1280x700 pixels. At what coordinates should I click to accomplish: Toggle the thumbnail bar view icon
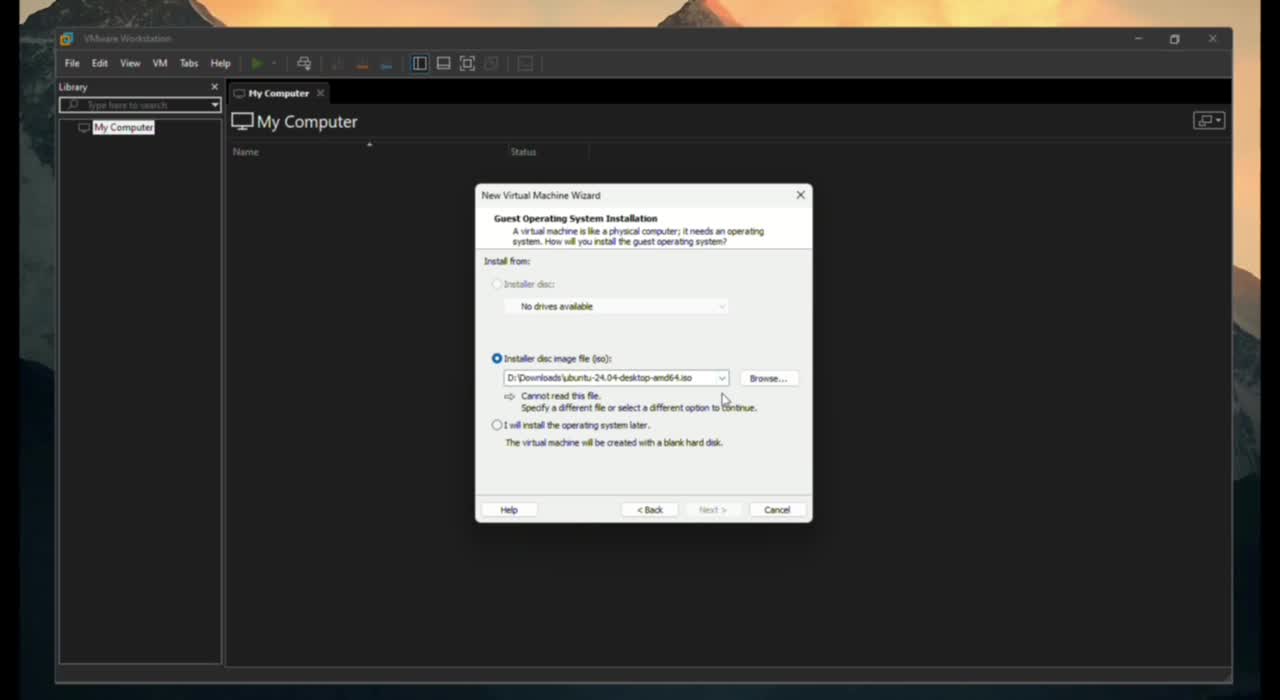click(x=443, y=63)
